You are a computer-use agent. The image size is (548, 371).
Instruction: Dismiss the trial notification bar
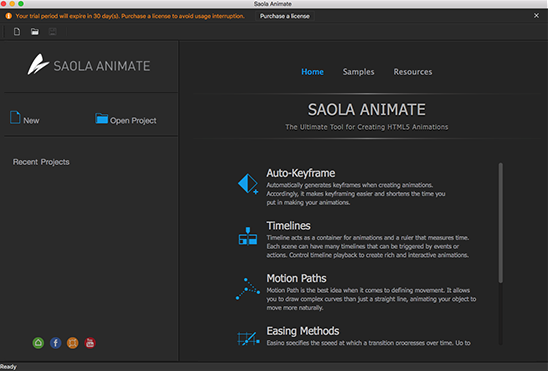coord(536,16)
